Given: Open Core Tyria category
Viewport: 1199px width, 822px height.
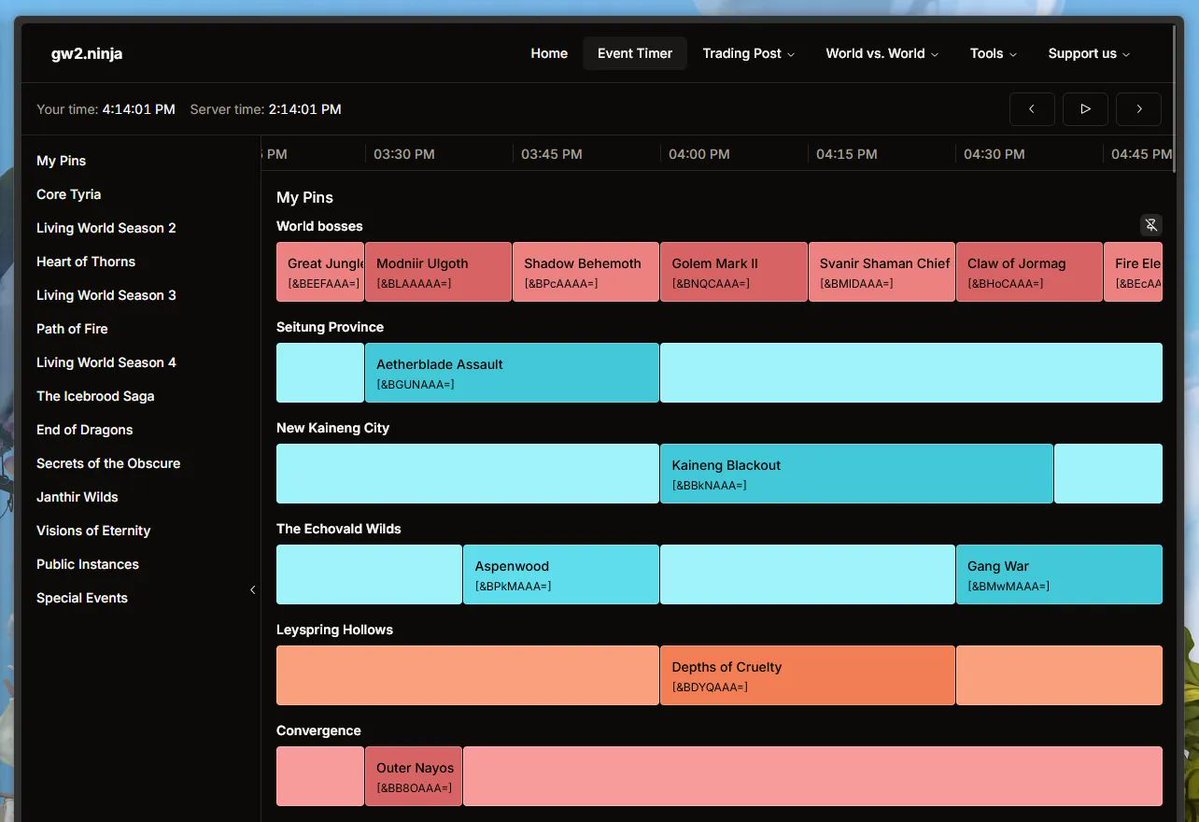Looking at the screenshot, I should click(69, 194).
